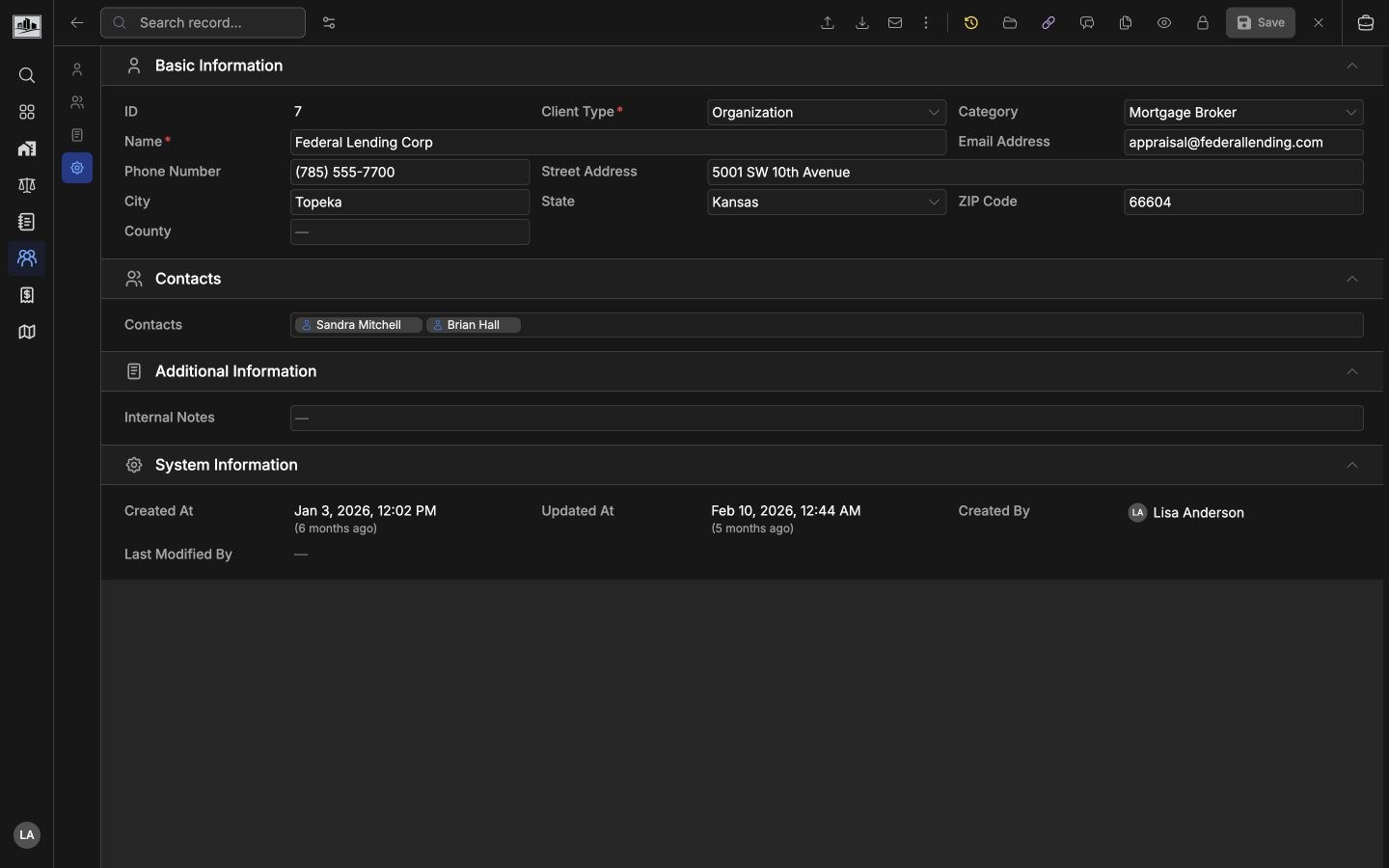1389x868 pixels.
Task: Open the notebook icon in sidebar
Action: point(27,222)
